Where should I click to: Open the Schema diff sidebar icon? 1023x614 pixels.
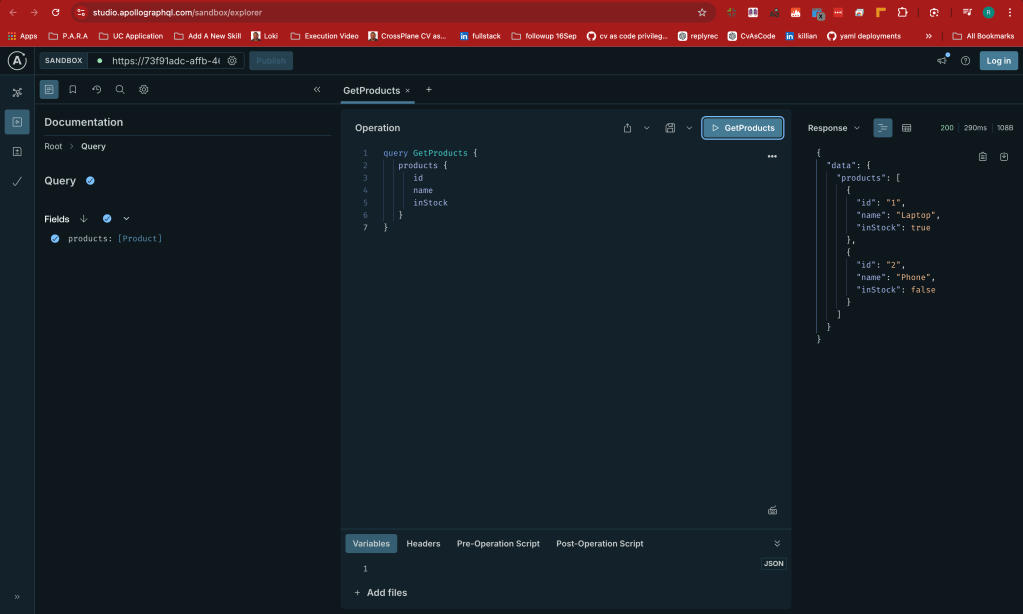pyautogui.click(x=17, y=151)
